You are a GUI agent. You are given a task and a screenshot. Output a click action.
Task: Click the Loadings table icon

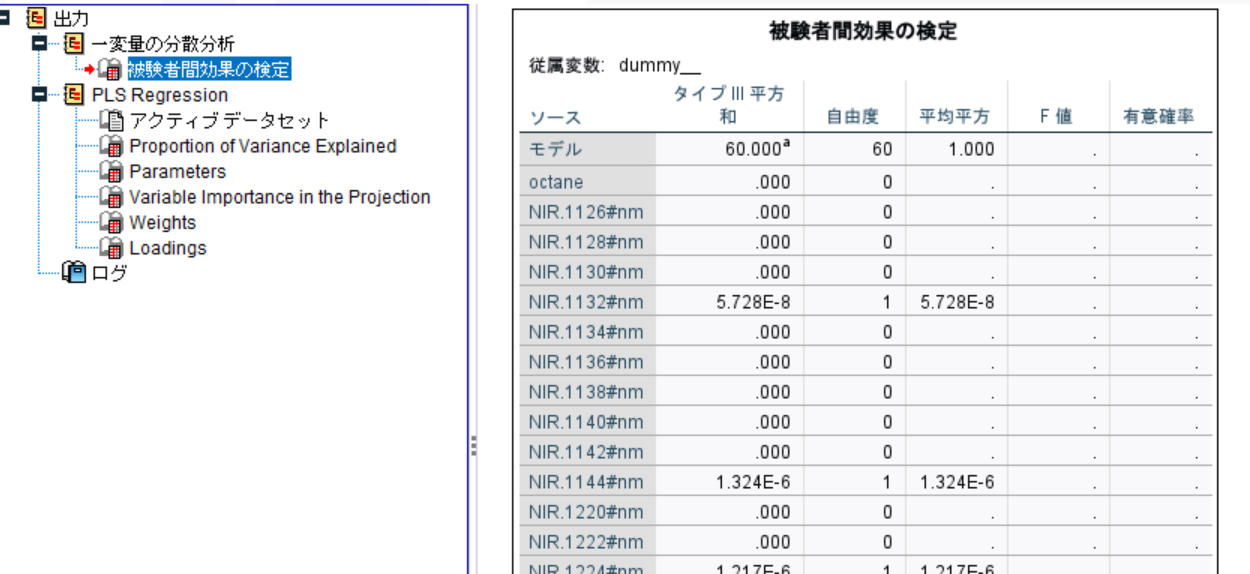pos(112,248)
